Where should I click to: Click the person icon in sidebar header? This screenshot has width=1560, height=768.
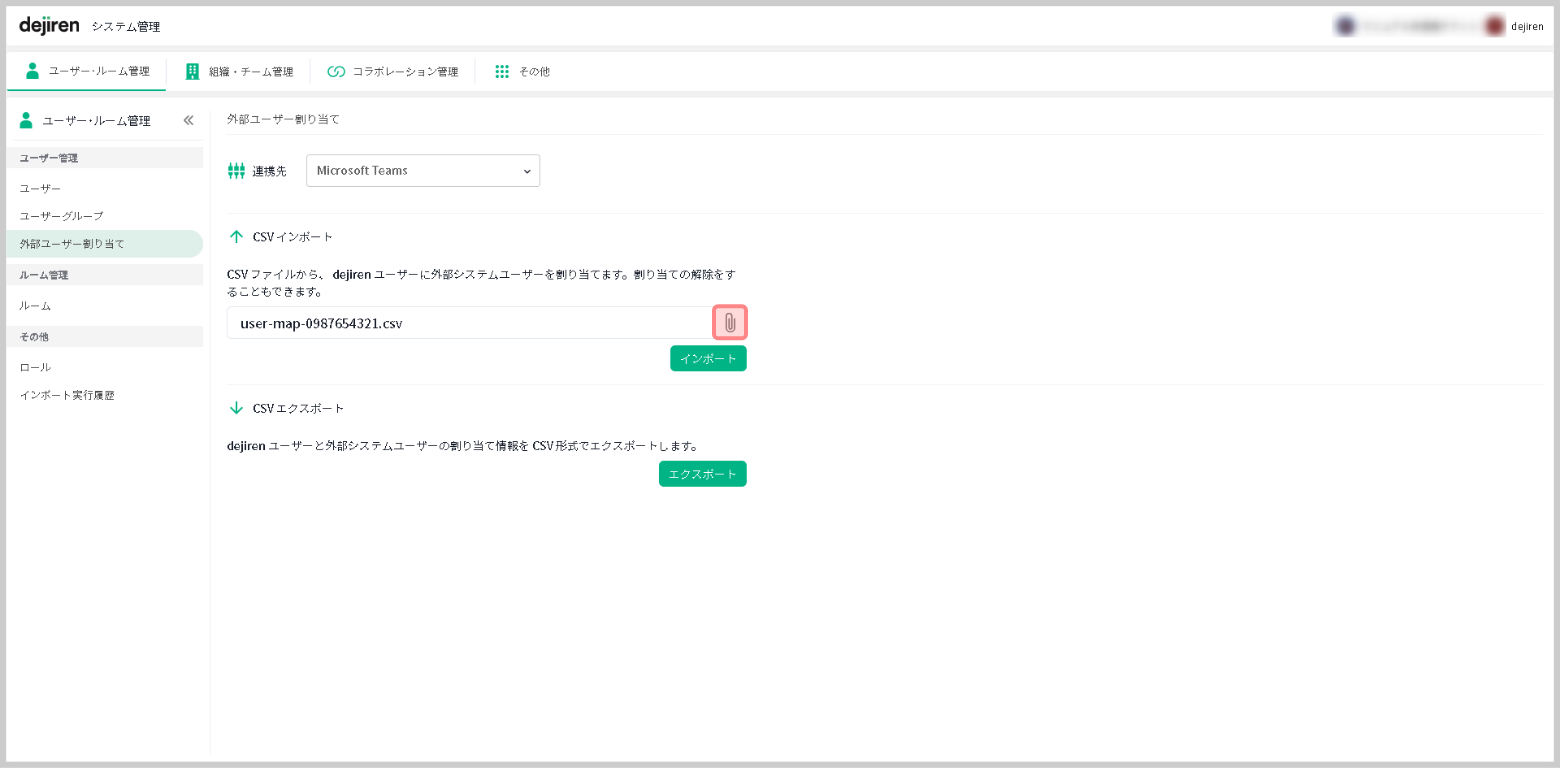pyautogui.click(x=26, y=120)
